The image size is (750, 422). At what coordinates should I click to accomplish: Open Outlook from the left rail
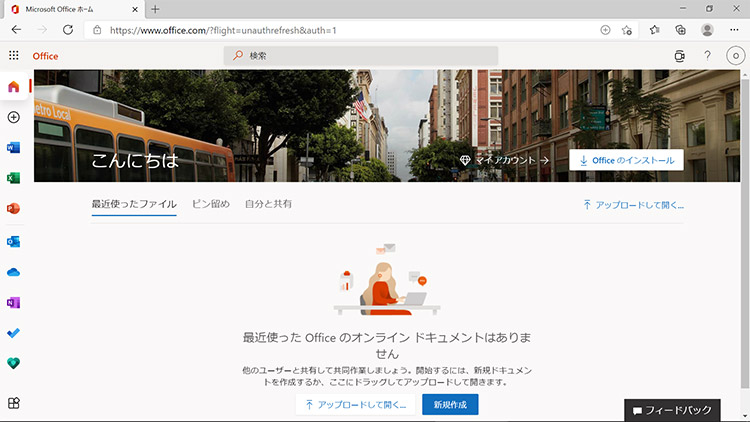coord(13,241)
